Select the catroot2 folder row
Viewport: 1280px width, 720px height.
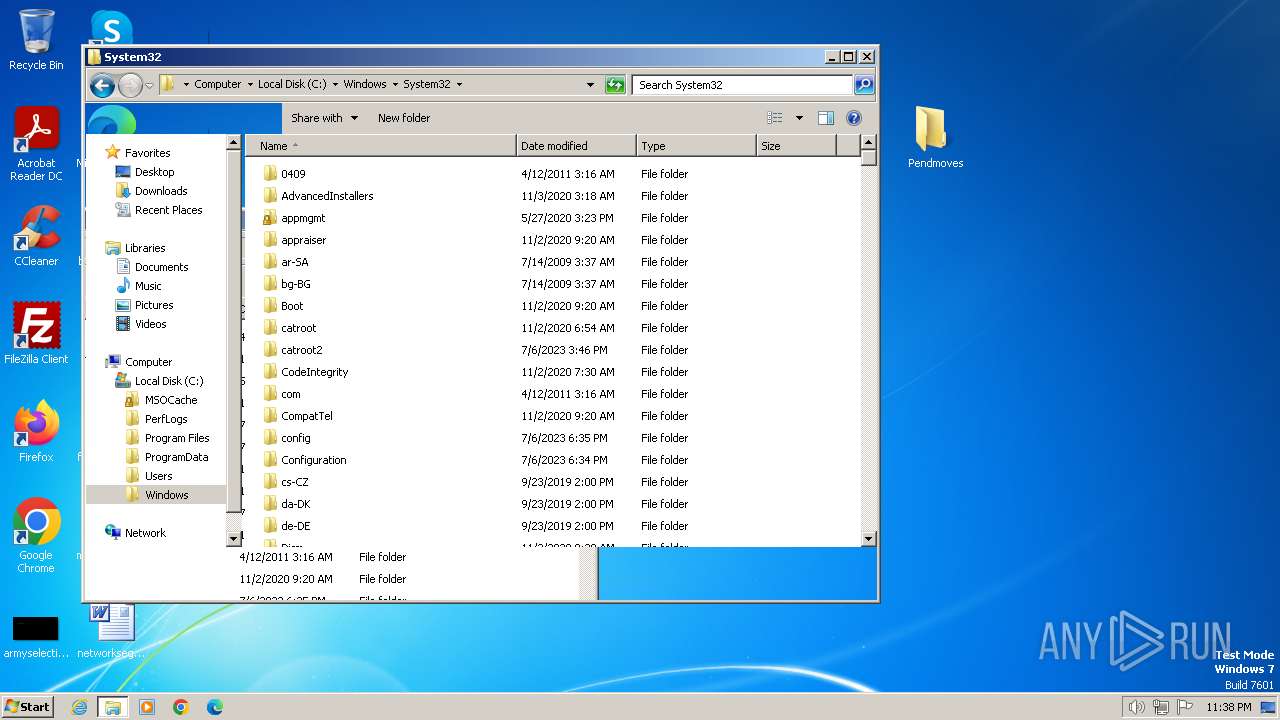(552, 350)
